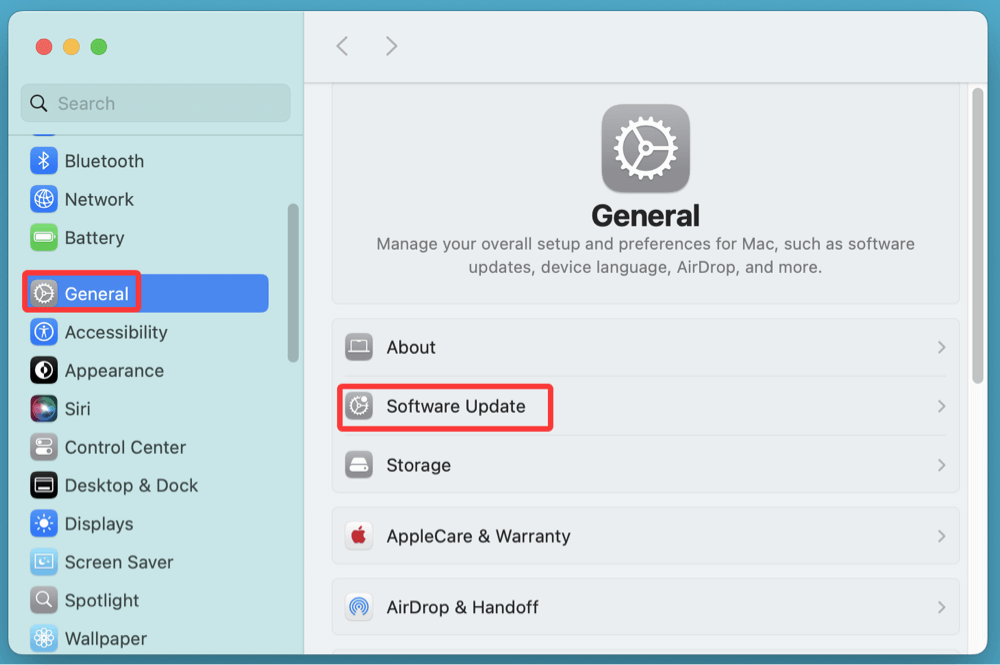The width and height of the screenshot is (1000, 665).
Task: Click the sidebar scrollbar
Action: click(293, 280)
